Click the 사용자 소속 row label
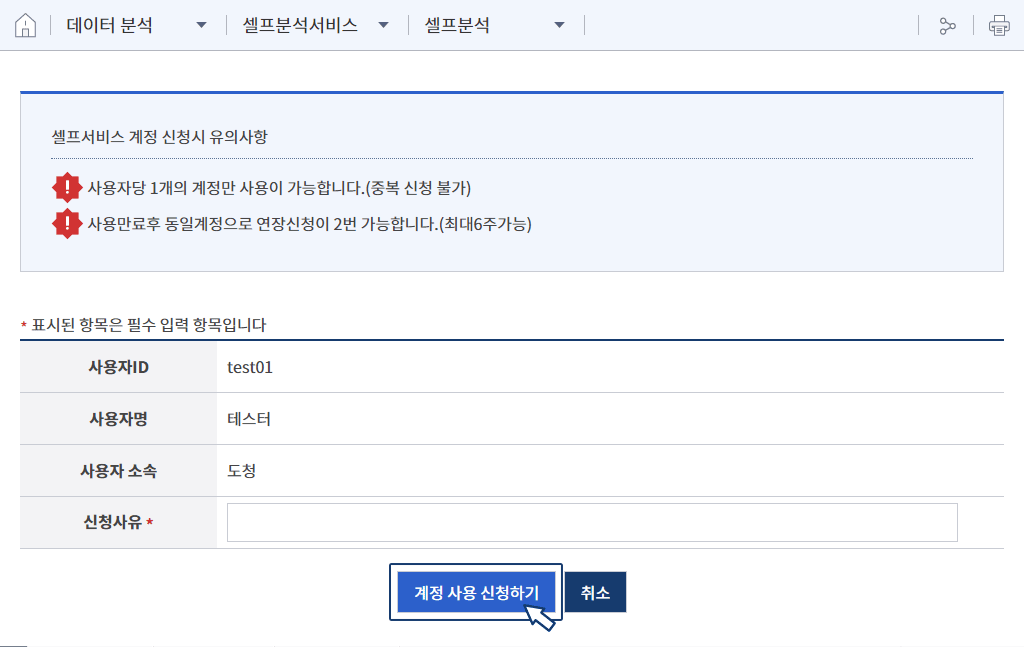The width and height of the screenshot is (1024, 647). pyautogui.click(x=118, y=471)
